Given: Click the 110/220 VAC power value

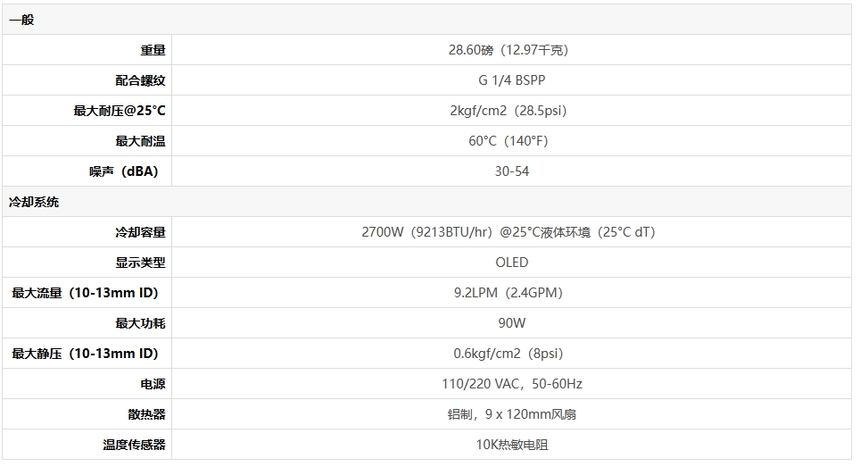Looking at the screenshot, I should [x=512, y=384].
